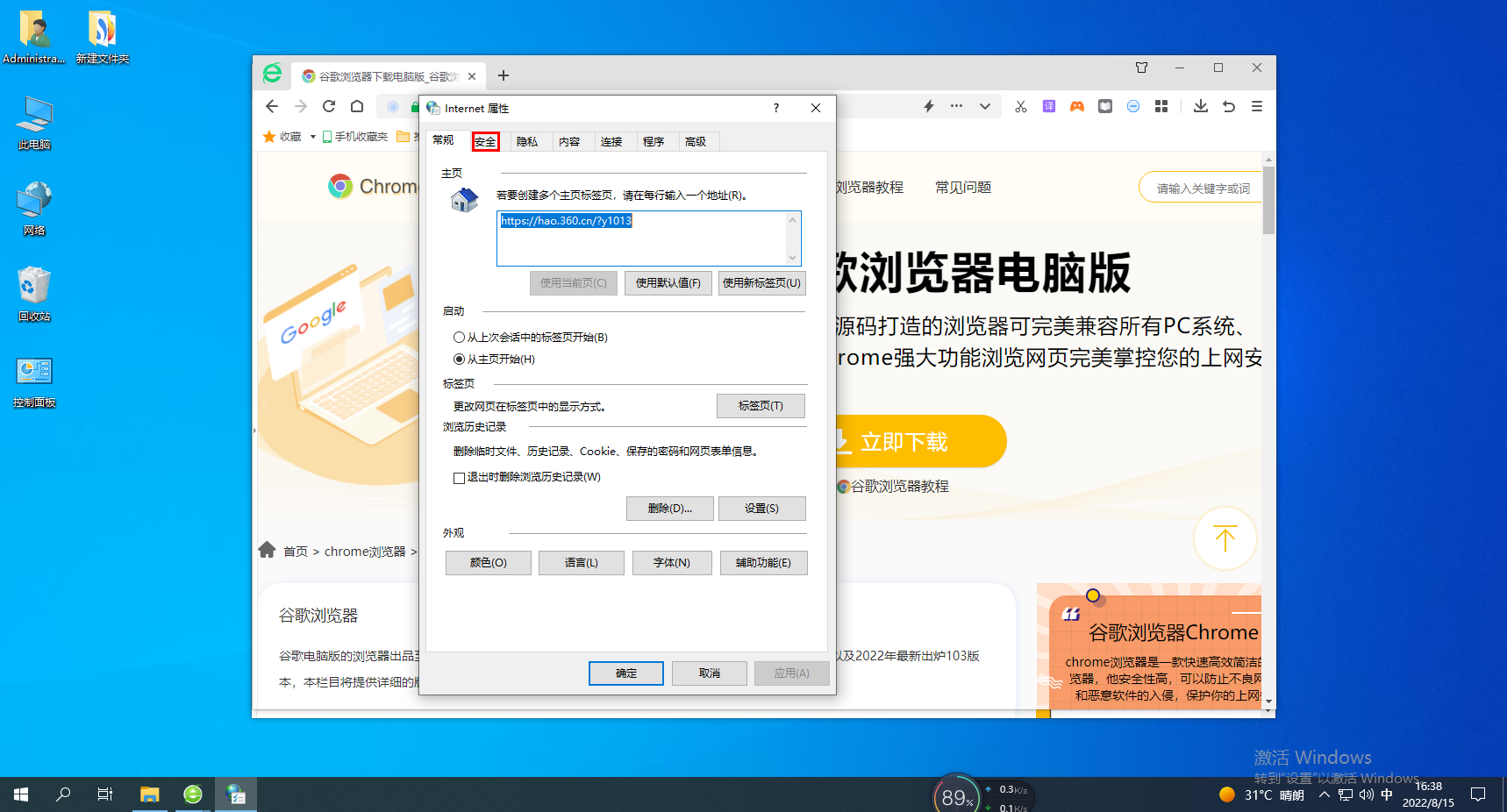Open the game controller extension icon
Screen dimensions: 1507x812
pos(1077,106)
